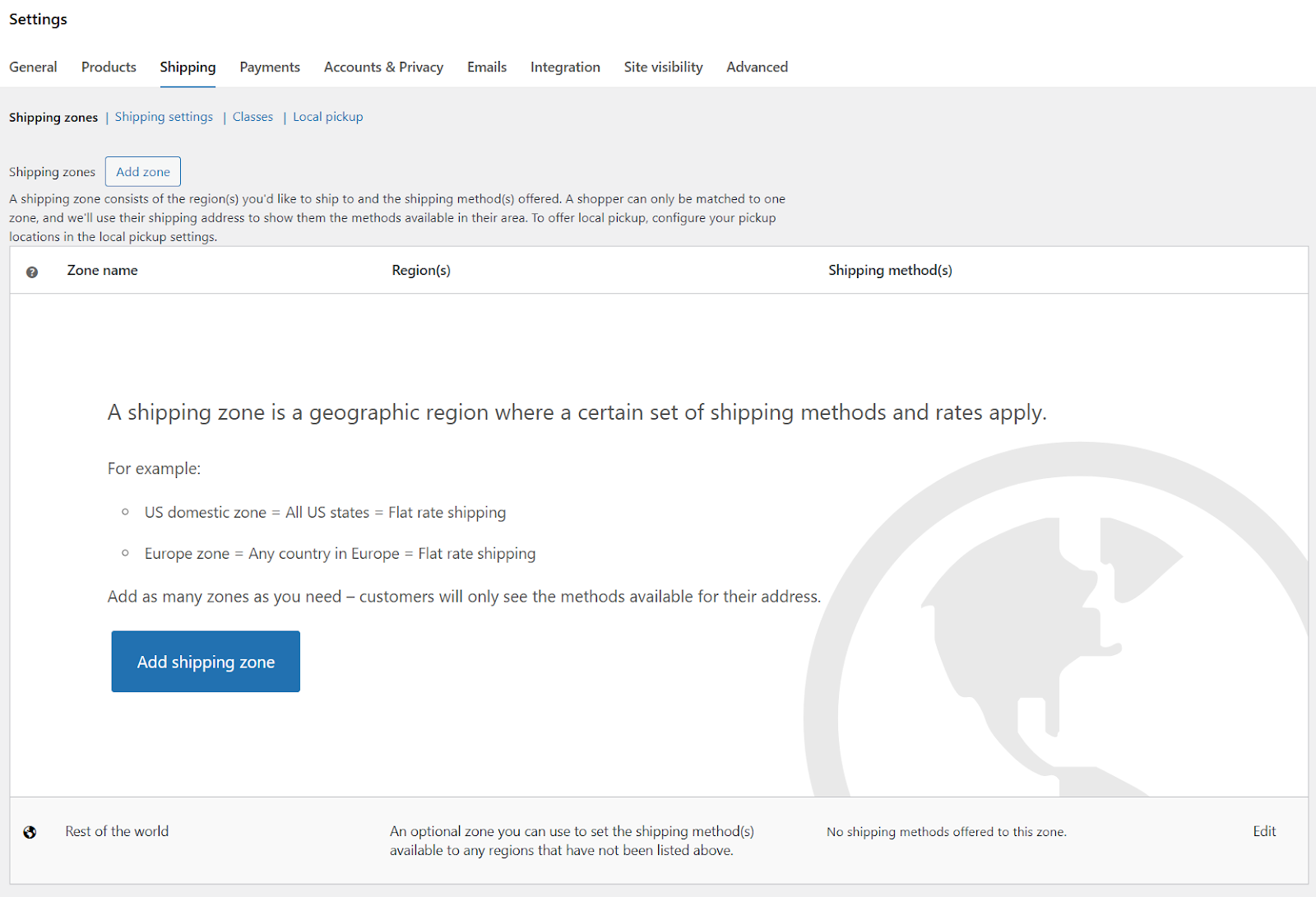The width and height of the screenshot is (1316, 897).
Task: Click the Add zone button
Action: click(x=143, y=171)
